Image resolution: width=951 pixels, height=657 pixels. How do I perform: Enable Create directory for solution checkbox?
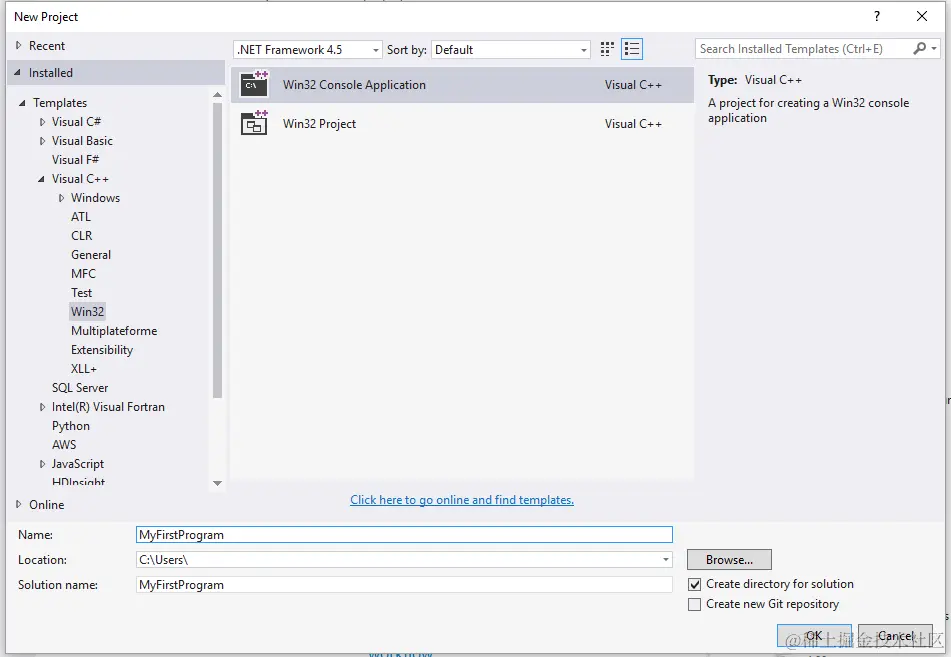tap(694, 584)
